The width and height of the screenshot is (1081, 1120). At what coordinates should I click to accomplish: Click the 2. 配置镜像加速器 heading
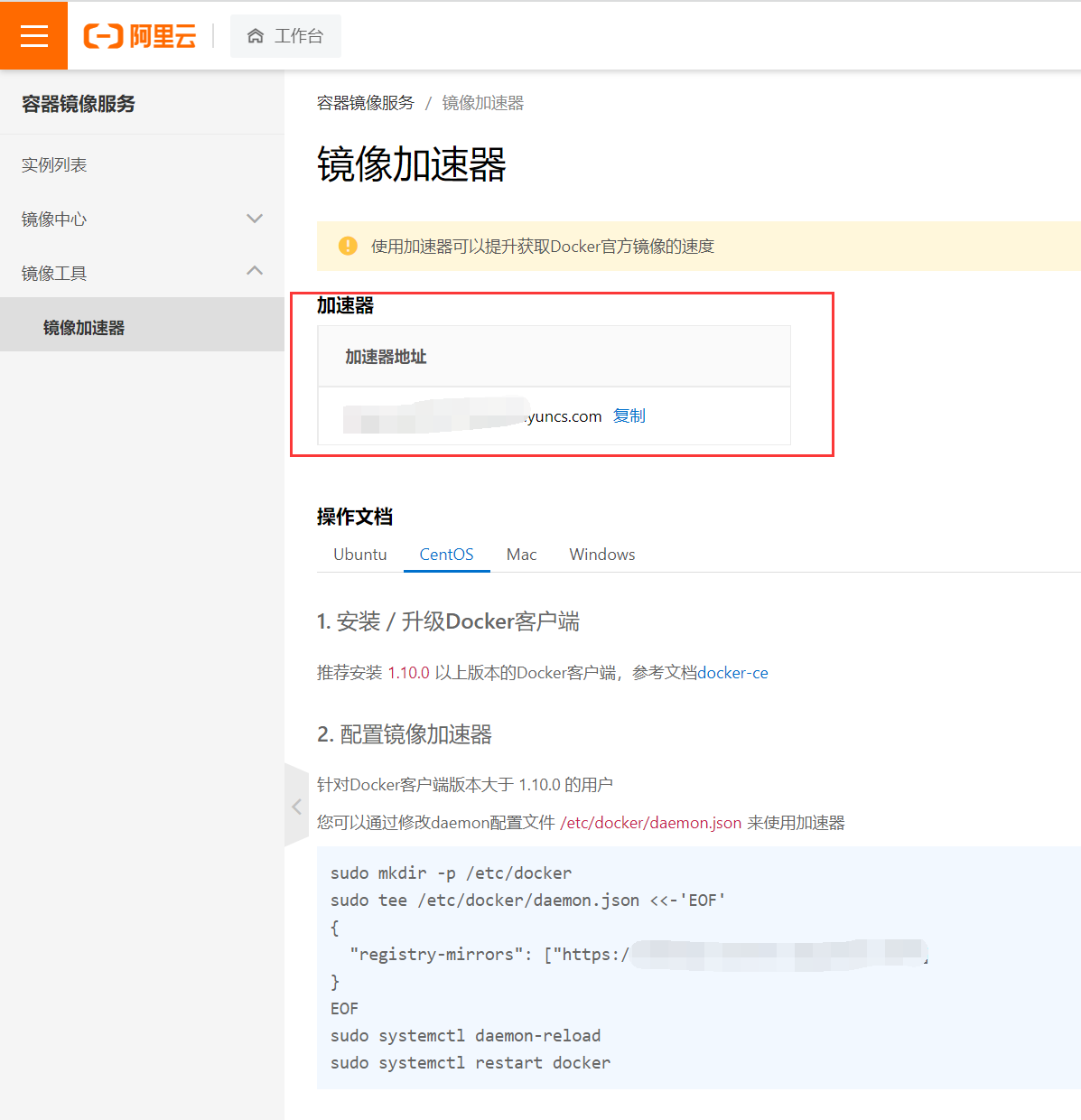[x=405, y=734]
